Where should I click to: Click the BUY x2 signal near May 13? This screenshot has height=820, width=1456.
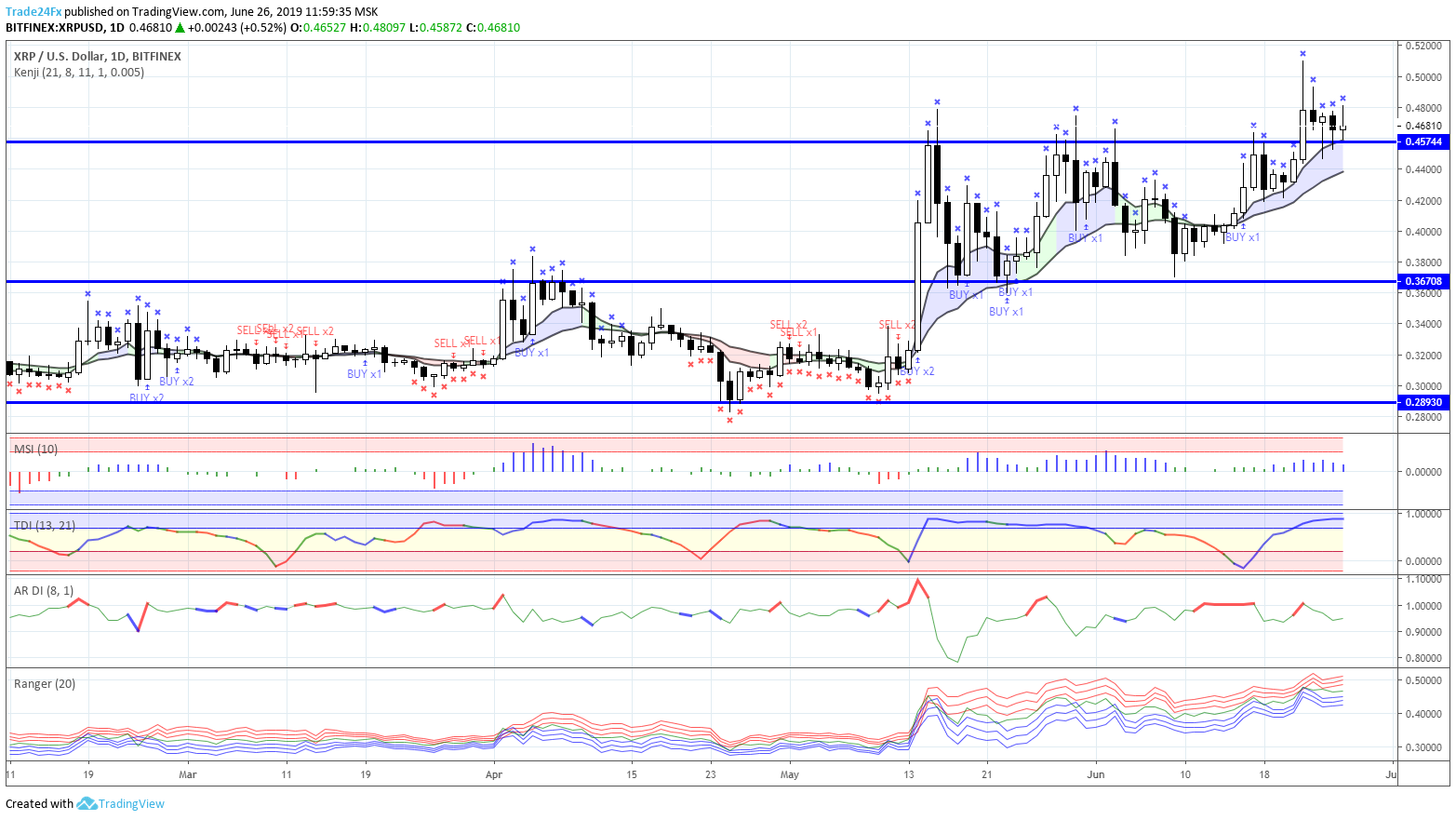pos(917,370)
